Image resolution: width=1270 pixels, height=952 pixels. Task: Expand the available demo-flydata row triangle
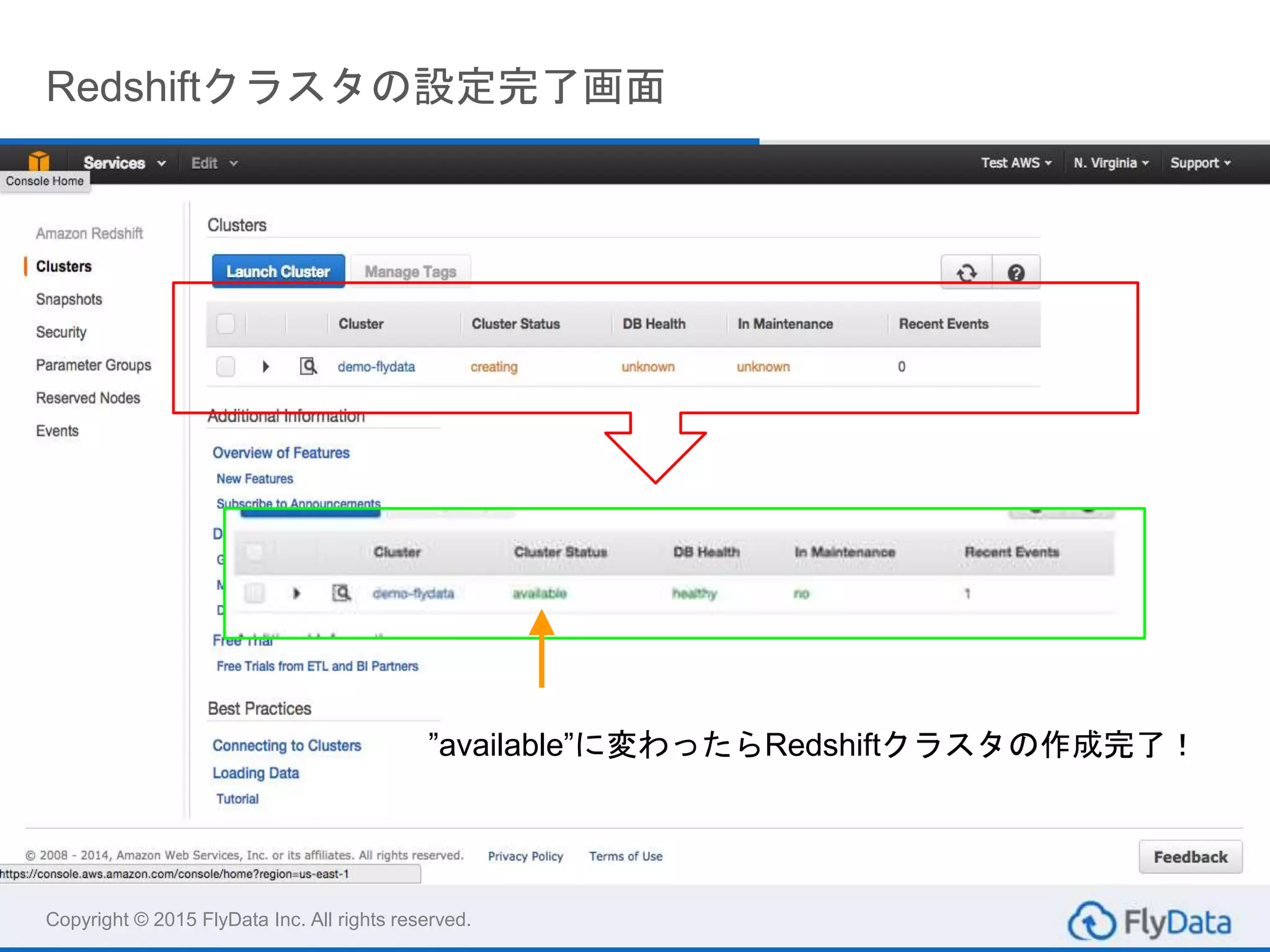[x=296, y=593]
